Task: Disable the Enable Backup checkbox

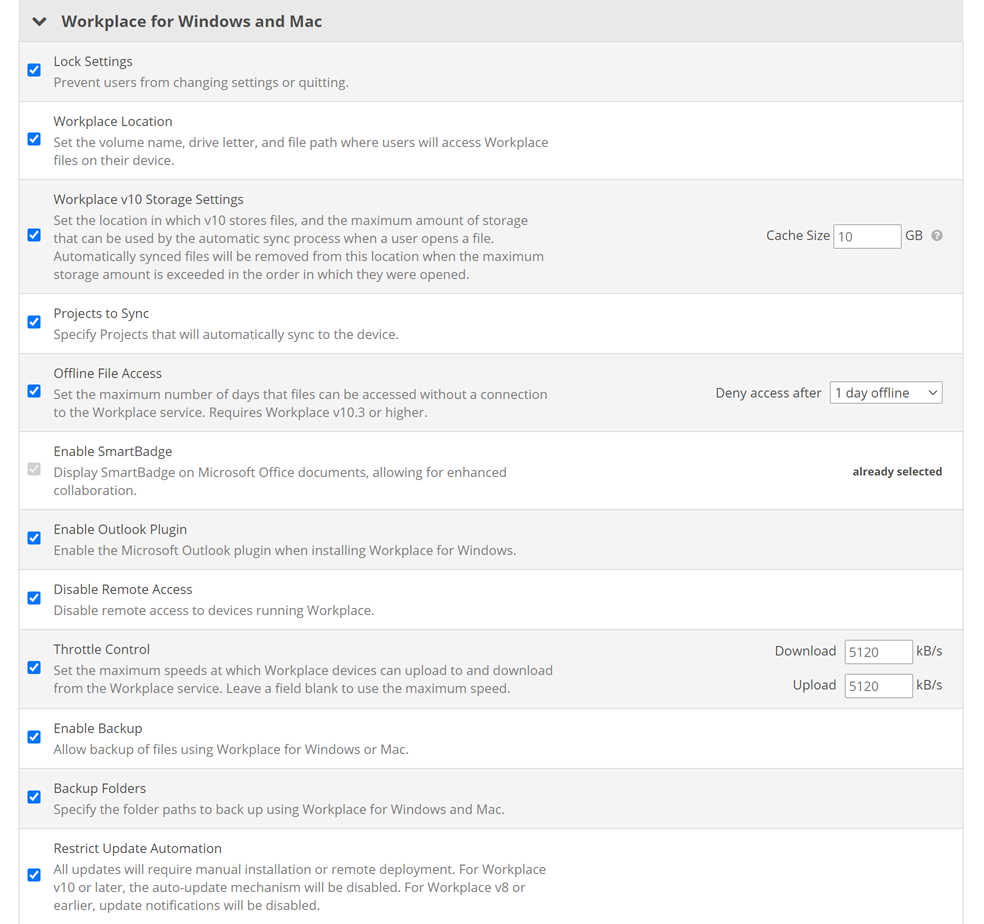Action: click(34, 737)
